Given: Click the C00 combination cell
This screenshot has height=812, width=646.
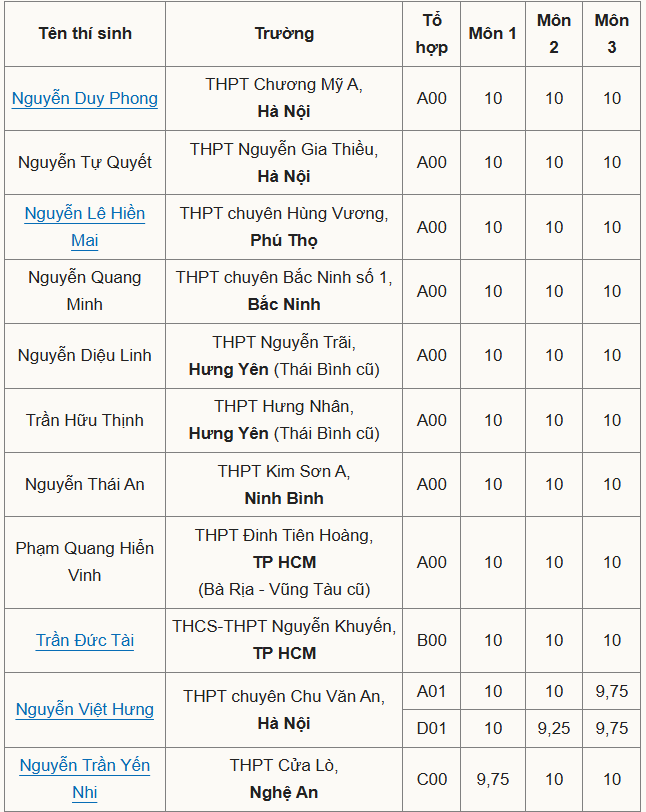Looking at the screenshot, I should [432, 779].
